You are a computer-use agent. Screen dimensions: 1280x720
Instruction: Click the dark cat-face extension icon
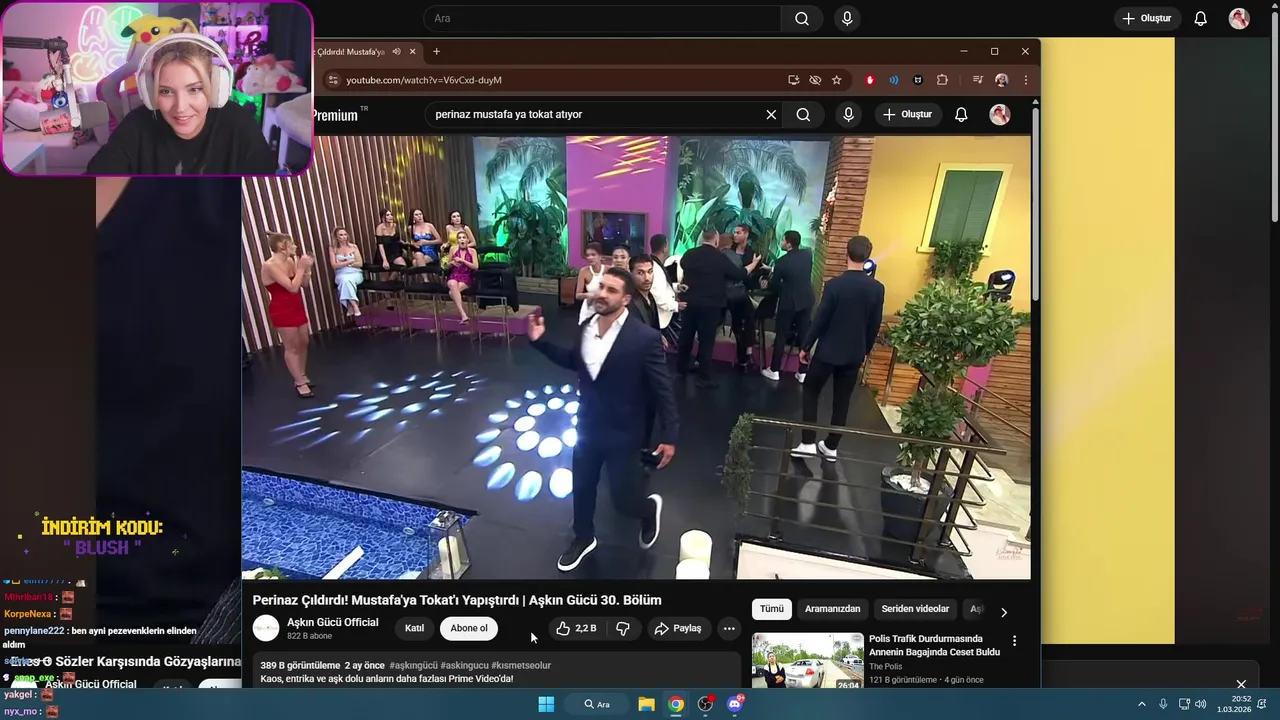pyautogui.click(x=918, y=80)
